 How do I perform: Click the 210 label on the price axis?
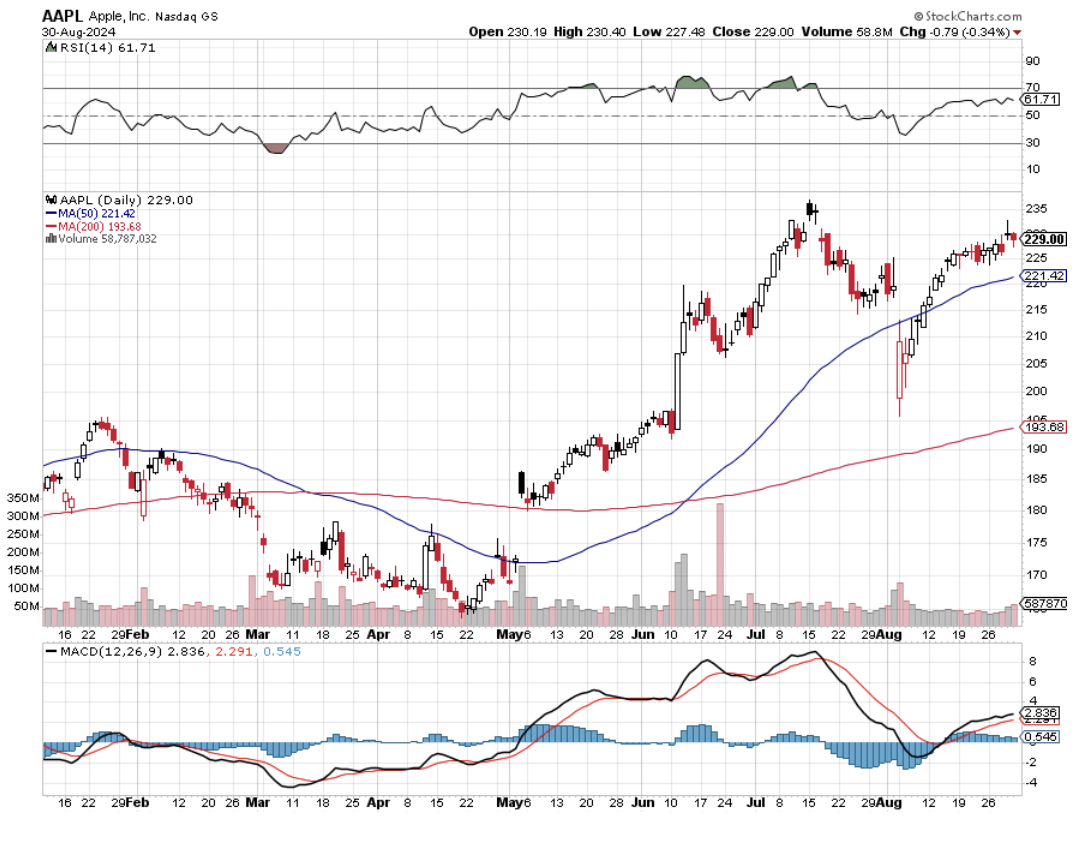1036,336
